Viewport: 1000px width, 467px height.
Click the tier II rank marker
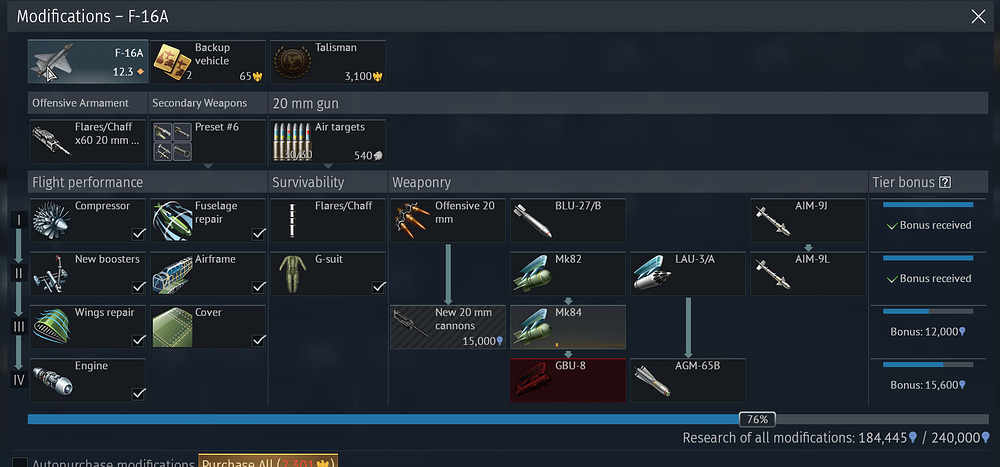tap(18, 274)
